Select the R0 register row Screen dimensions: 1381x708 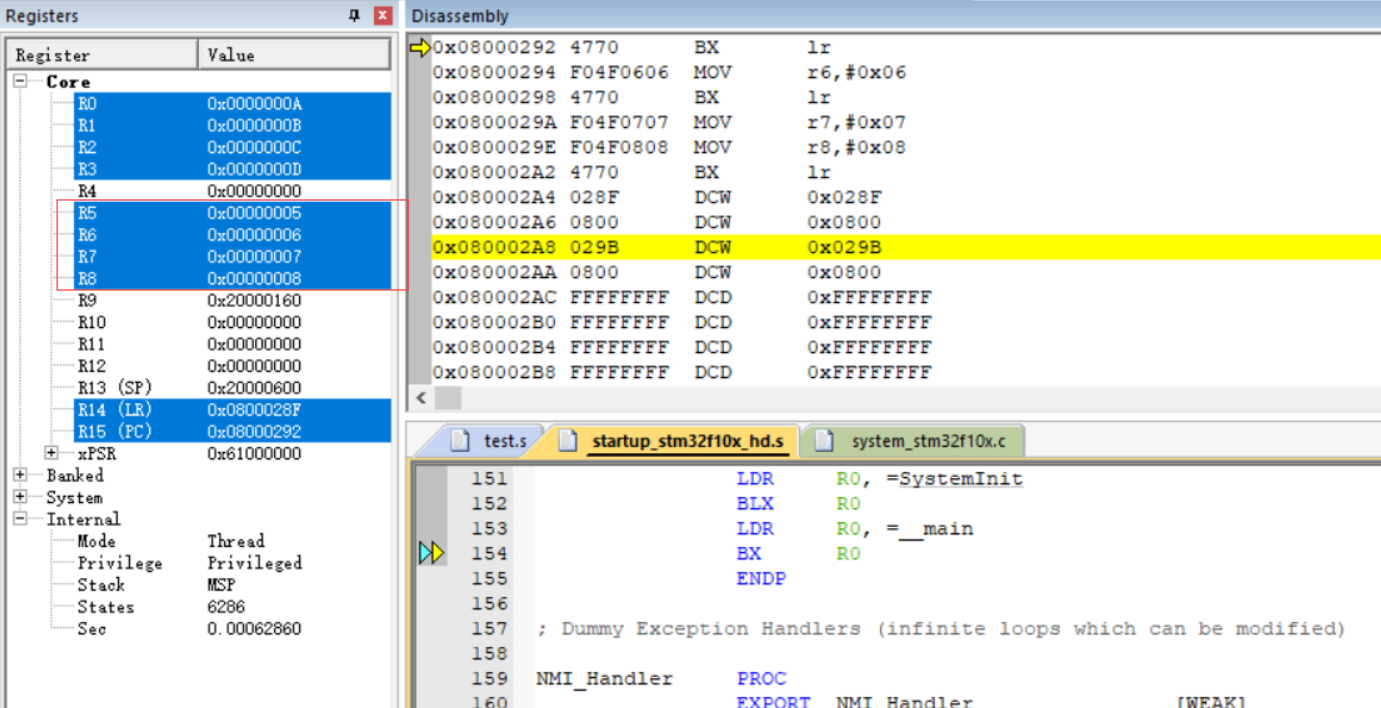pos(232,104)
